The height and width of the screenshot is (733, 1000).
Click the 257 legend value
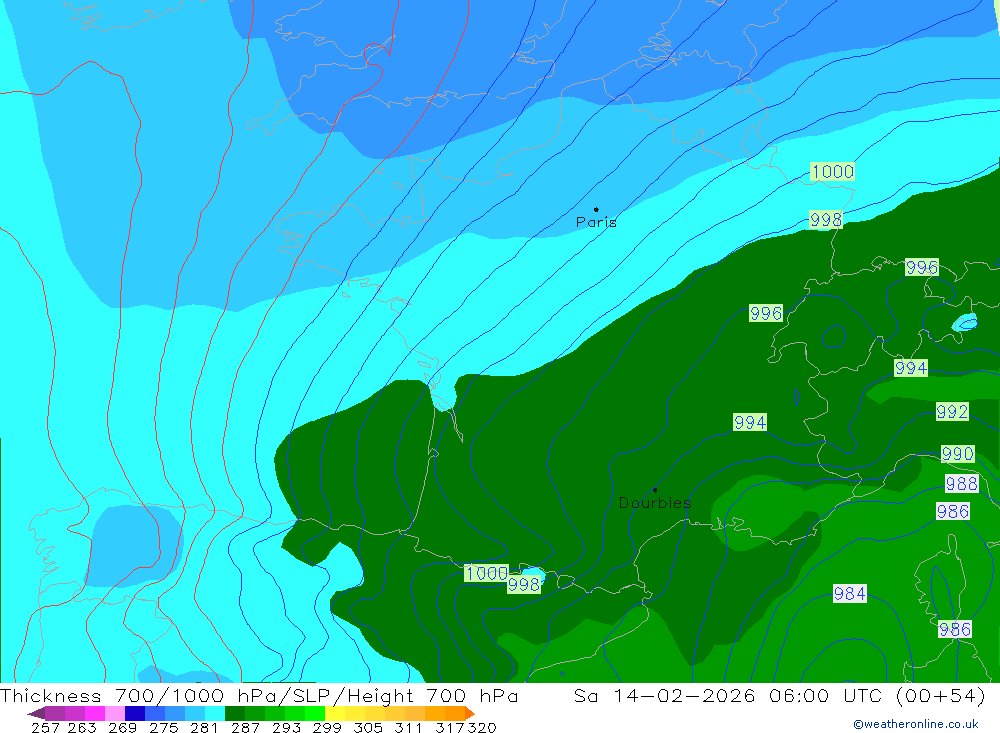pyautogui.click(x=45, y=727)
